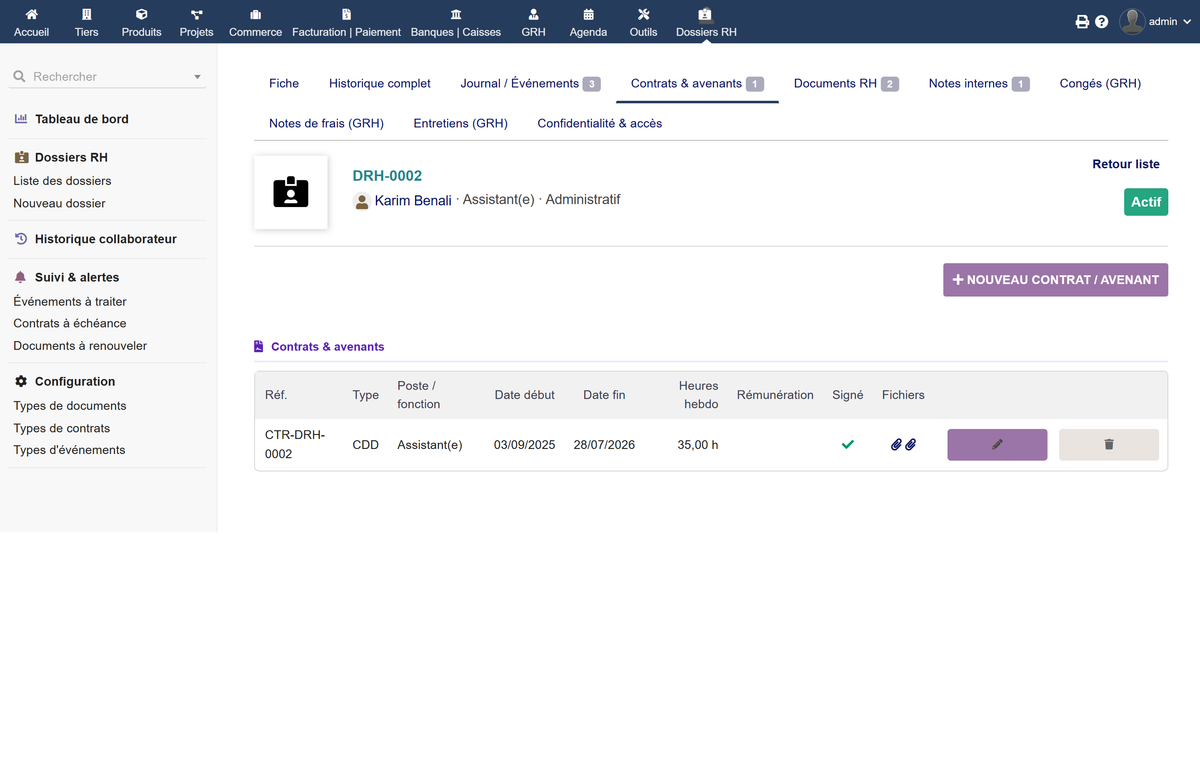
Task: Switch to Documents RH tab
Action: click(x=846, y=83)
